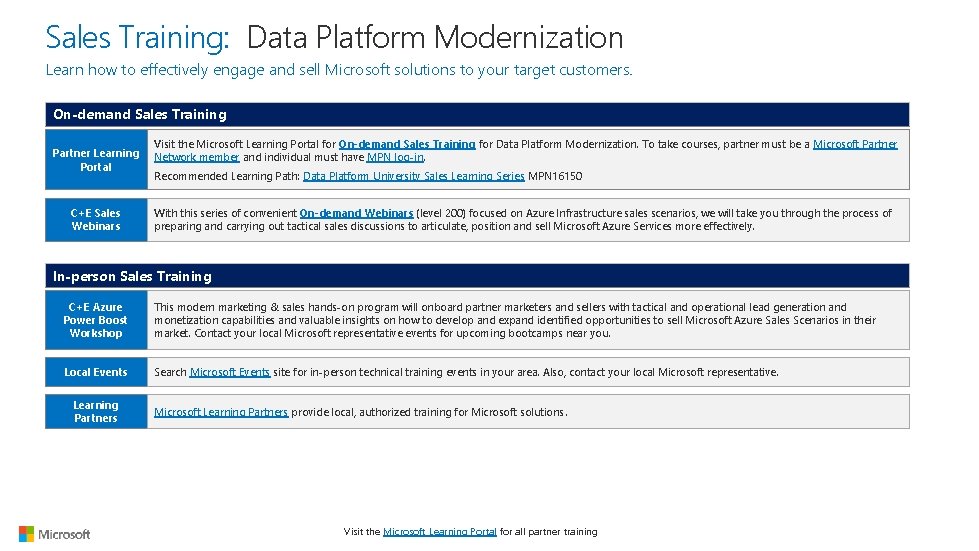
Task: Click the Sales Training slide title
Action: 334,38
